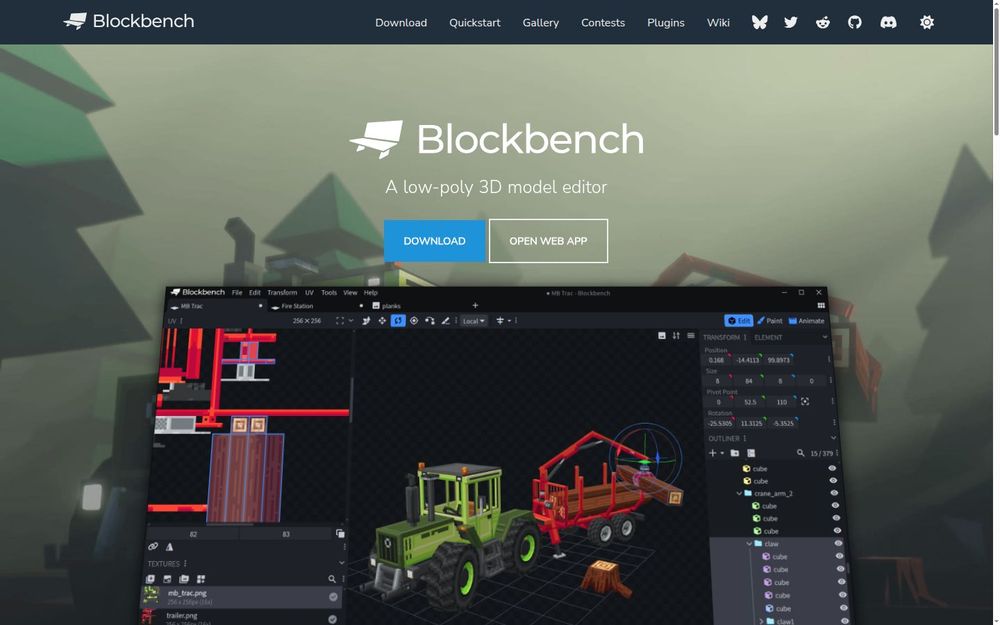Open the Twitter bird icon link
Image resolution: width=1000 pixels, height=625 pixels.
791,22
